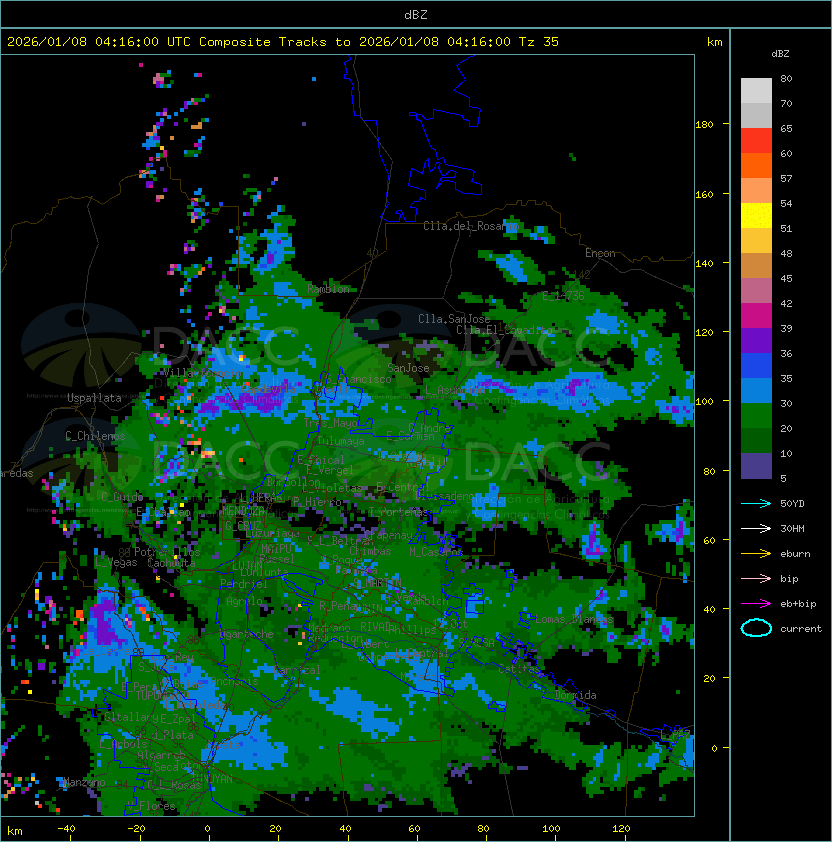Click the '180' tick on the vertical km axis
The height and width of the screenshot is (842, 832).
pos(704,125)
